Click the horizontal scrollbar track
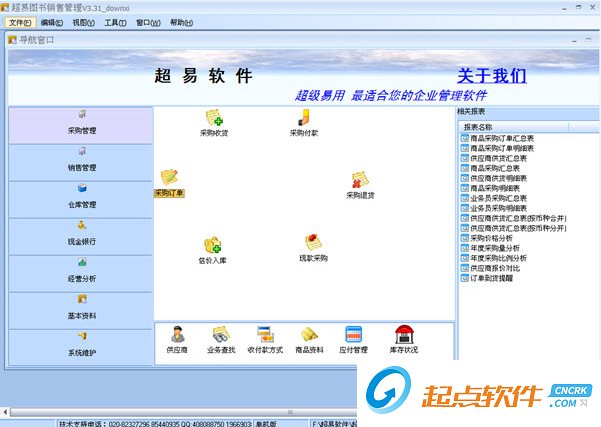This screenshot has width=601, height=427. (x=183, y=412)
